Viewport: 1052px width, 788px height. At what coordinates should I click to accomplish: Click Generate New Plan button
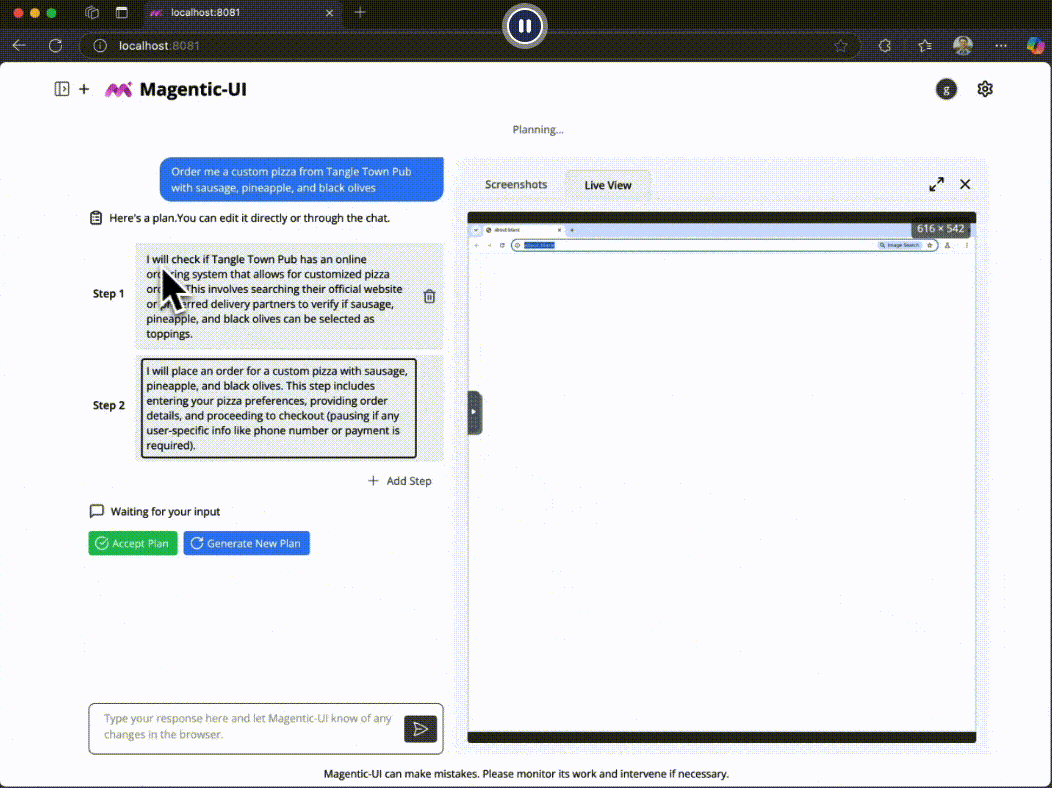point(246,543)
